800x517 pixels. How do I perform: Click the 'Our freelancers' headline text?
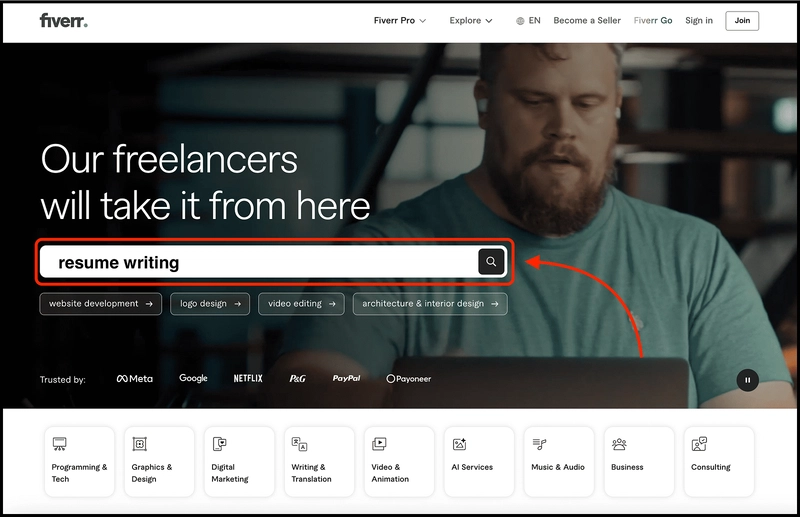(x=169, y=159)
